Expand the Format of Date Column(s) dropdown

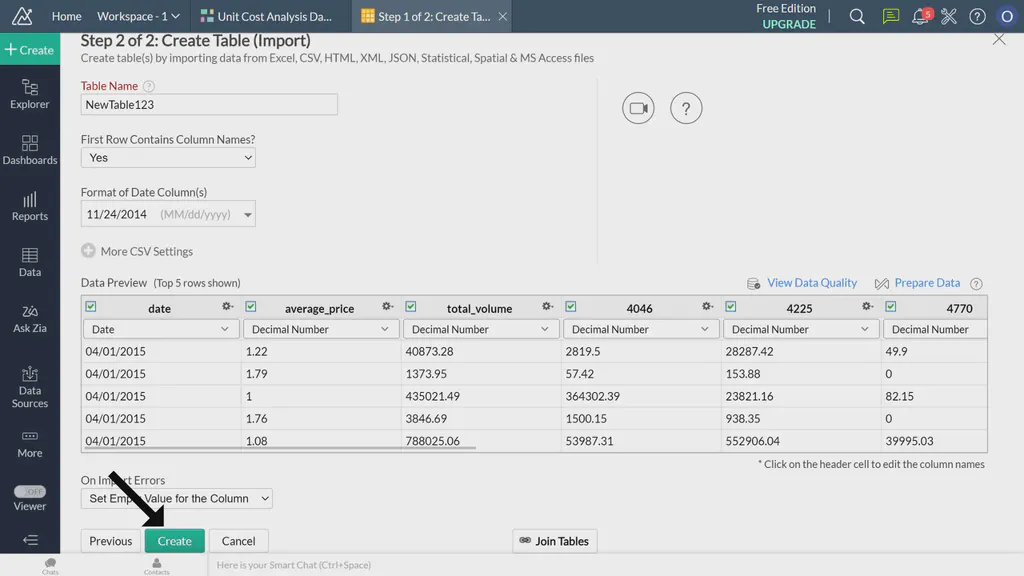coord(167,213)
